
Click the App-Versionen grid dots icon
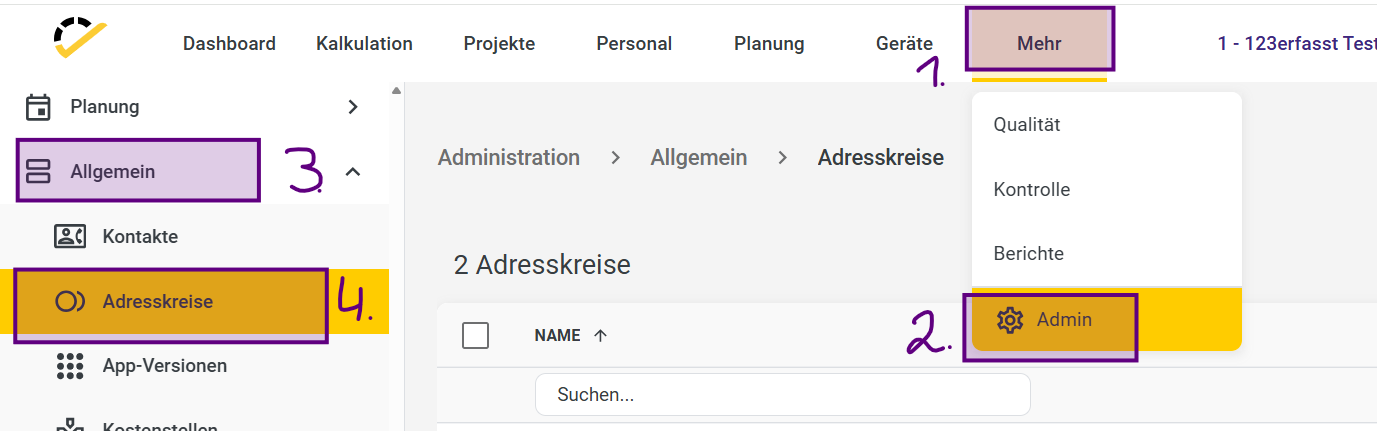(69, 366)
